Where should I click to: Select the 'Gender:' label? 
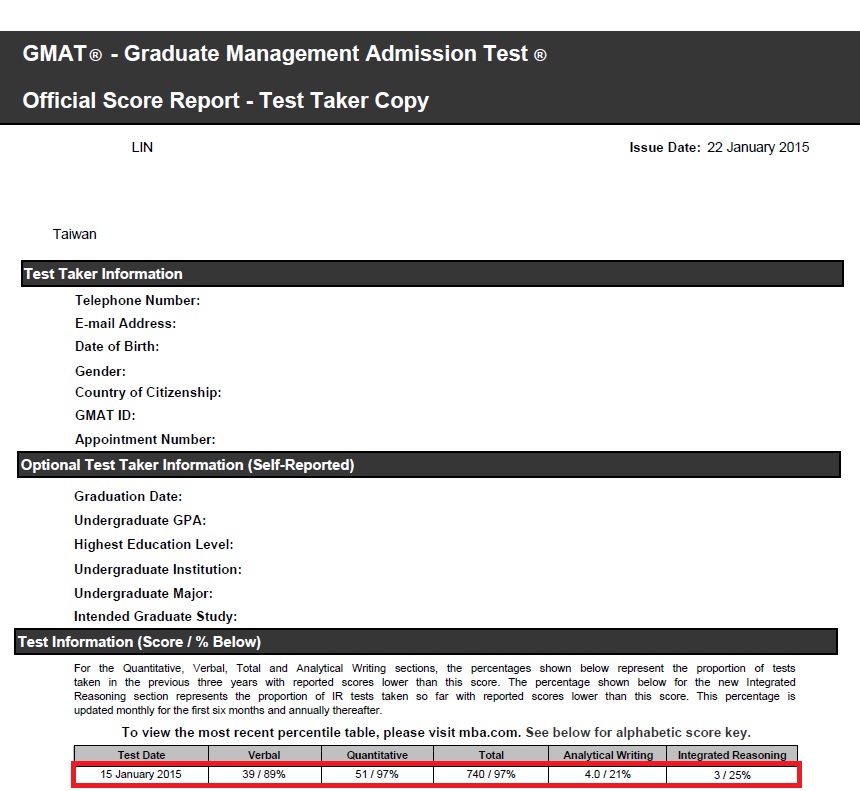[x=100, y=371]
